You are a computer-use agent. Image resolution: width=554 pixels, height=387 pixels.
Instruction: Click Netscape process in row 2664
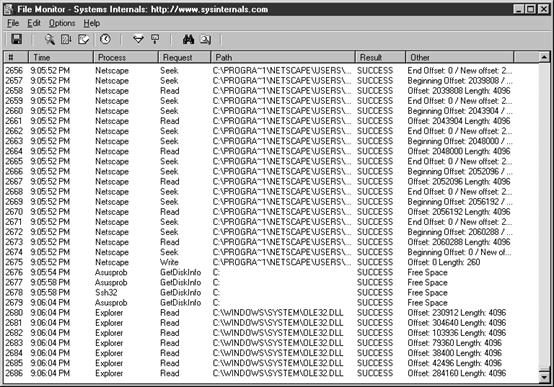click(112, 151)
